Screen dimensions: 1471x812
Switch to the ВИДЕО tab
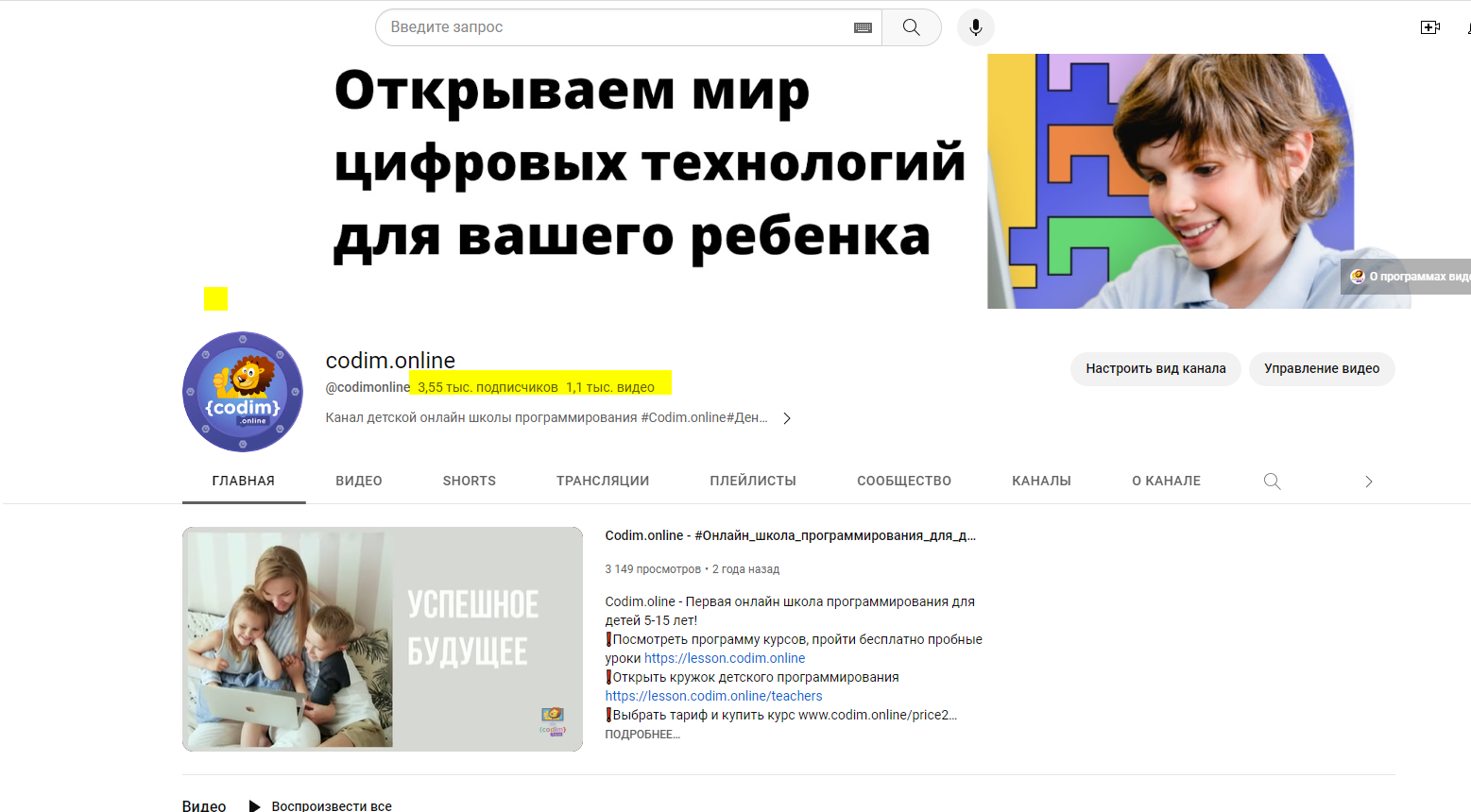(x=359, y=481)
